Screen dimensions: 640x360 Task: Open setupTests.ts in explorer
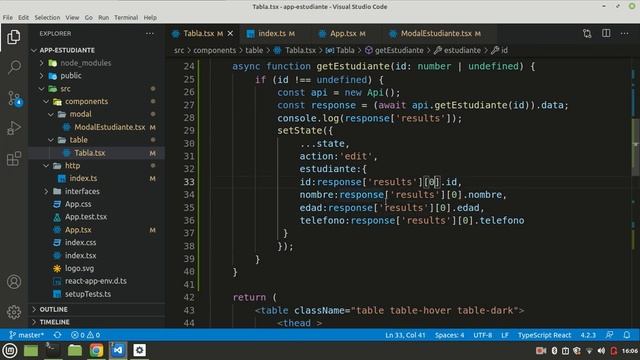(88, 294)
